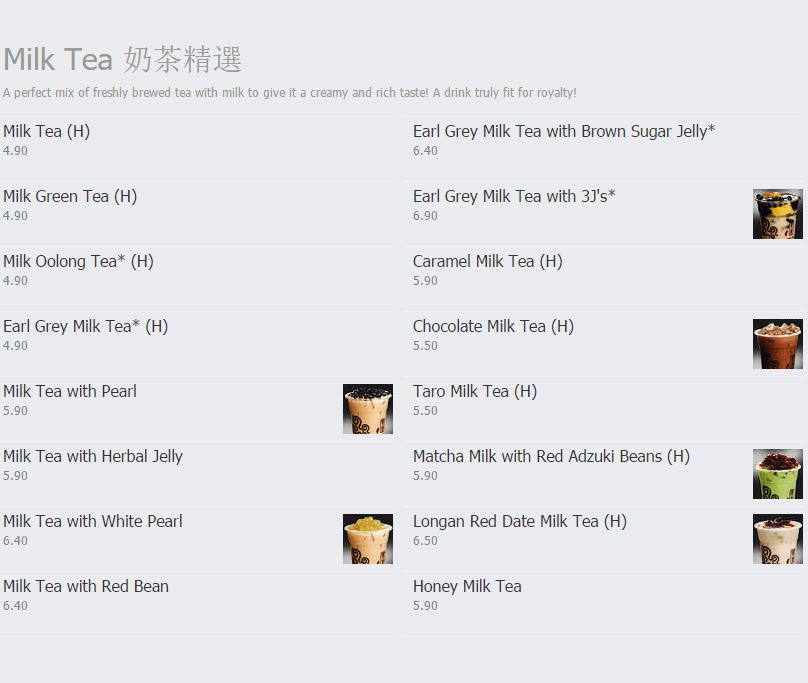This screenshot has width=808, height=683.
Task: Click the Milk Tea with Pearl name
Action: 70,391
